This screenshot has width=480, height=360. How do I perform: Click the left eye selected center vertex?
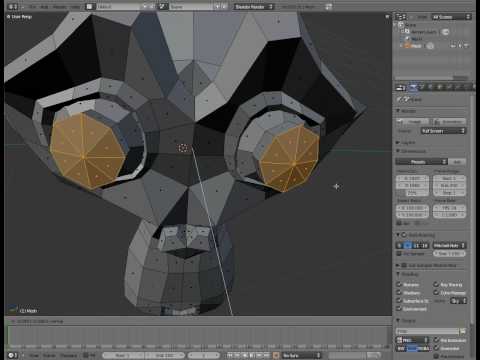tap(83, 156)
